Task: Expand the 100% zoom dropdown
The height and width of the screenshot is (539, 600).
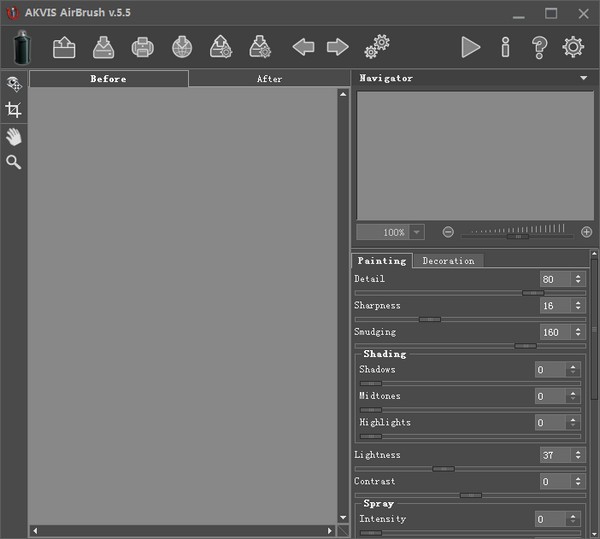Action: click(x=417, y=232)
